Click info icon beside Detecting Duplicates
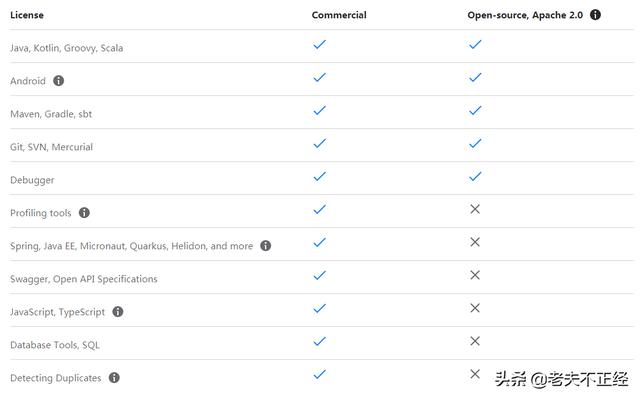640x399 pixels. coord(114,377)
